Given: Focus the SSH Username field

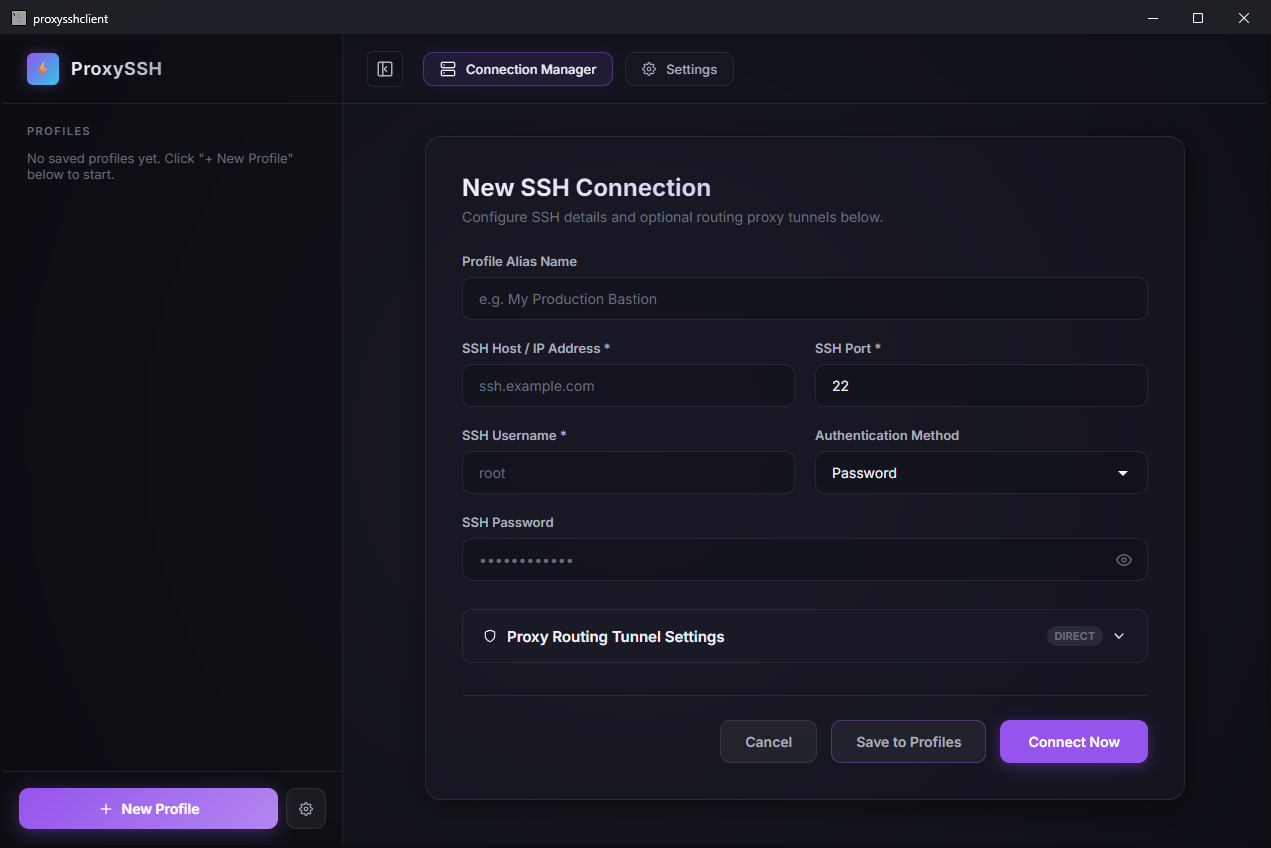Looking at the screenshot, I should [x=628, y=473].
